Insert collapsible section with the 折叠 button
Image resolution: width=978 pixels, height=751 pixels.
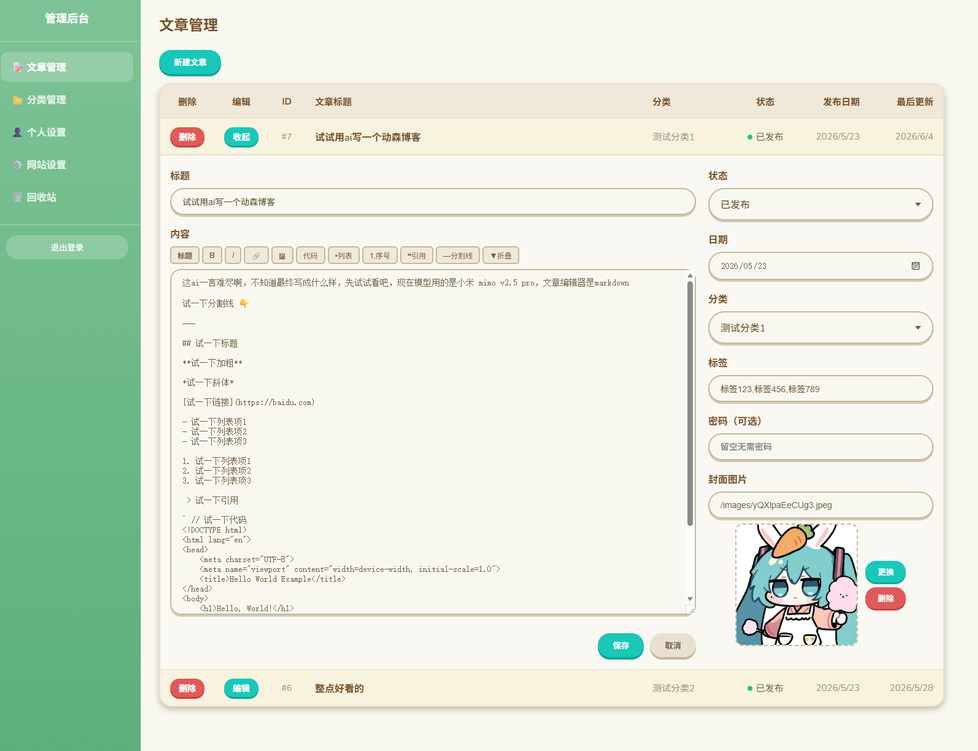501,255
